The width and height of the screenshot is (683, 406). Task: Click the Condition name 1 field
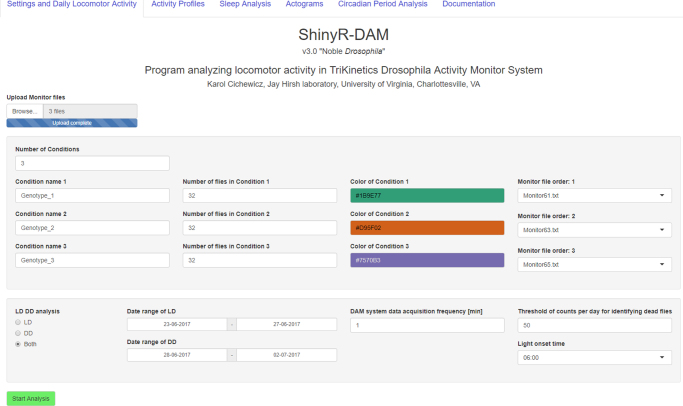point(92,196)
